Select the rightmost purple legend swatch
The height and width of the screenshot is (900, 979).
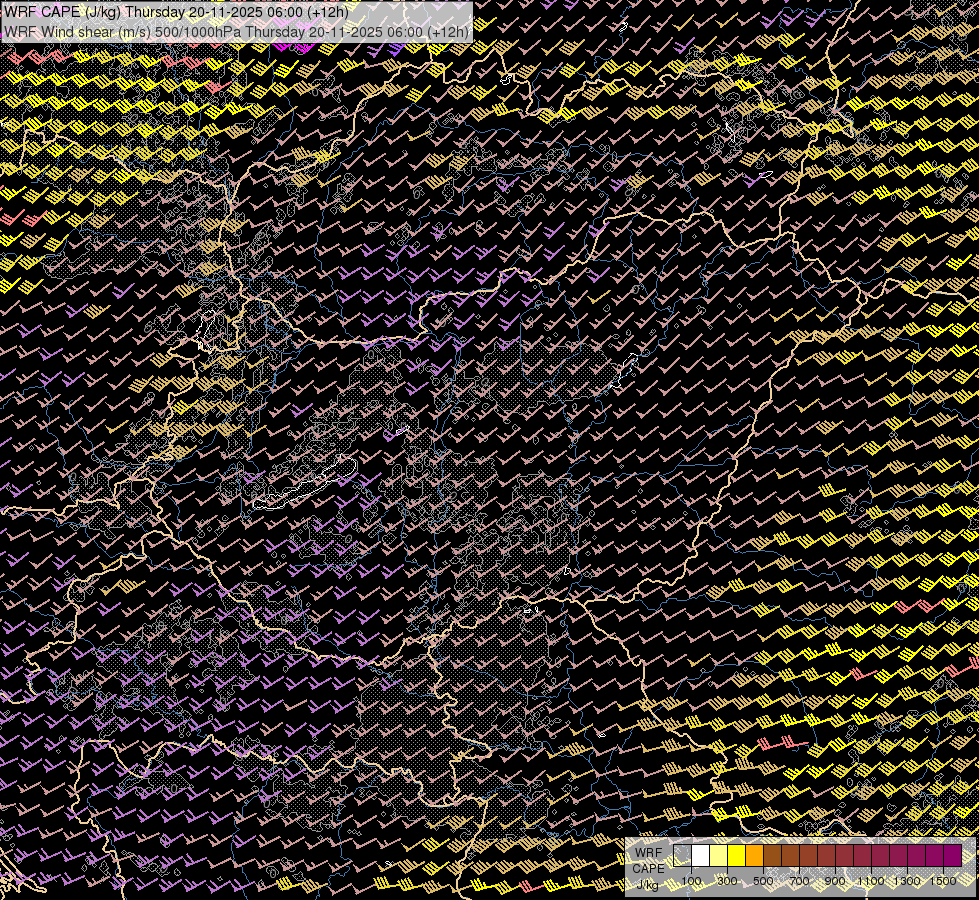click(x=953, y=856)
